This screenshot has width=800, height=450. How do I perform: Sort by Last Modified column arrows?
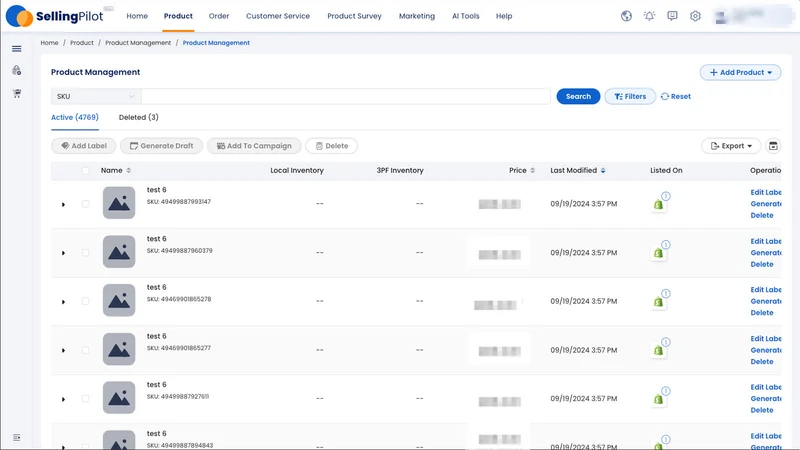(x=603, y=170)
